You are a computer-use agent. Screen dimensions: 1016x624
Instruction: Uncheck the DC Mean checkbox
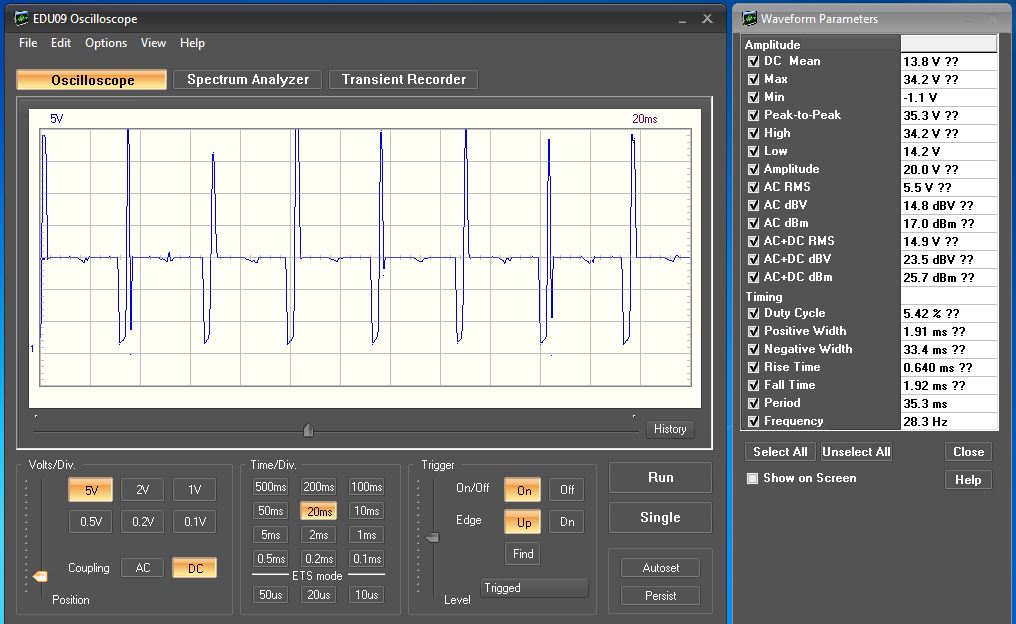click(x=753, y=61)
